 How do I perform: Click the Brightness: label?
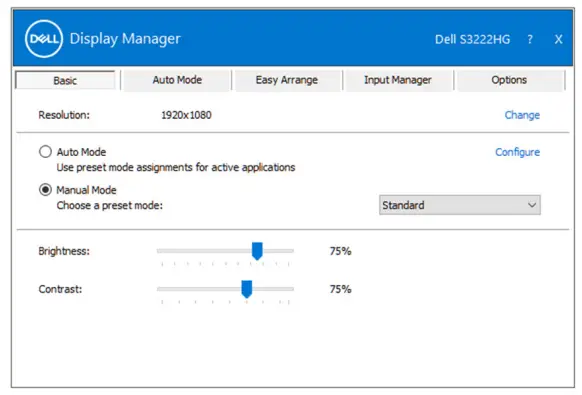pos(64,251)
